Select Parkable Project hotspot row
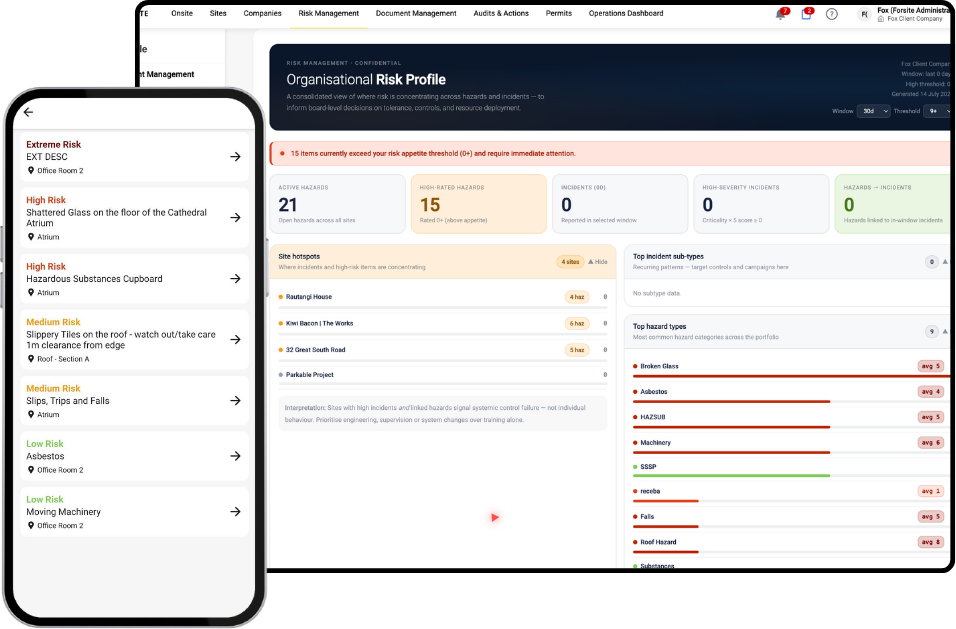The image size is (956, 629). pyautogui.click(x=443, y=375)
